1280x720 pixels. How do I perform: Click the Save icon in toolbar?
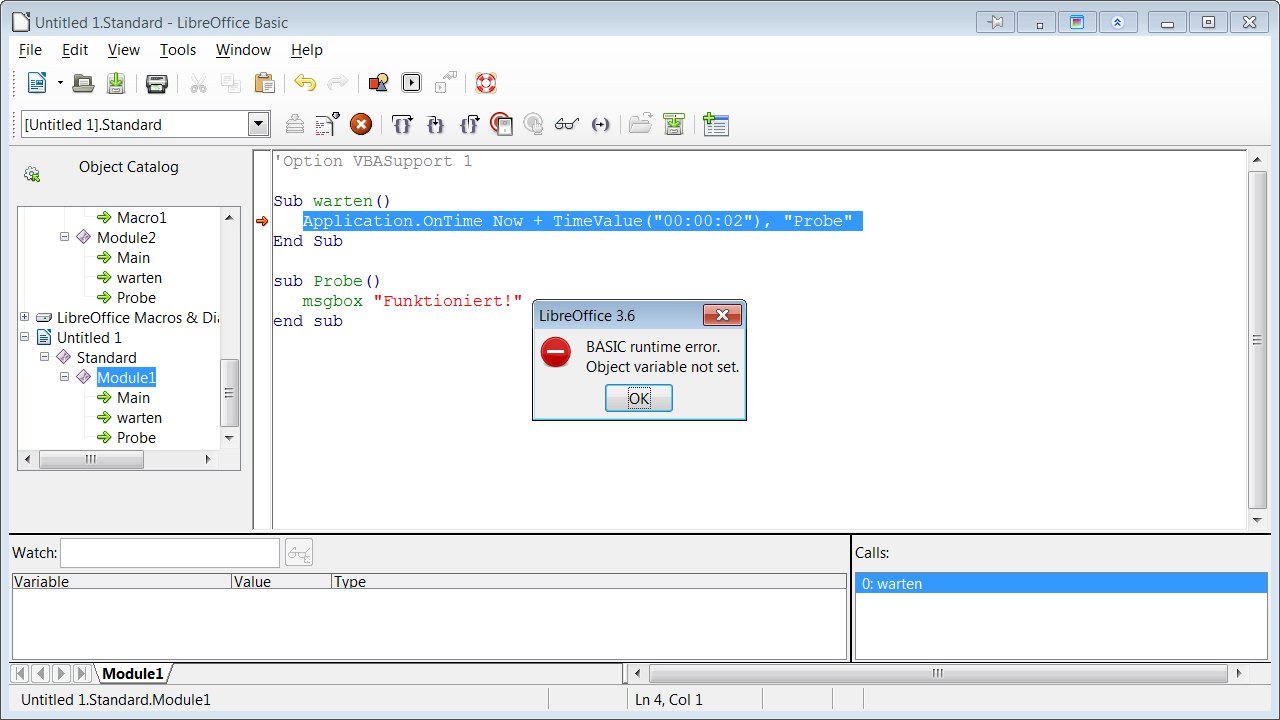[x=116, y=83]
